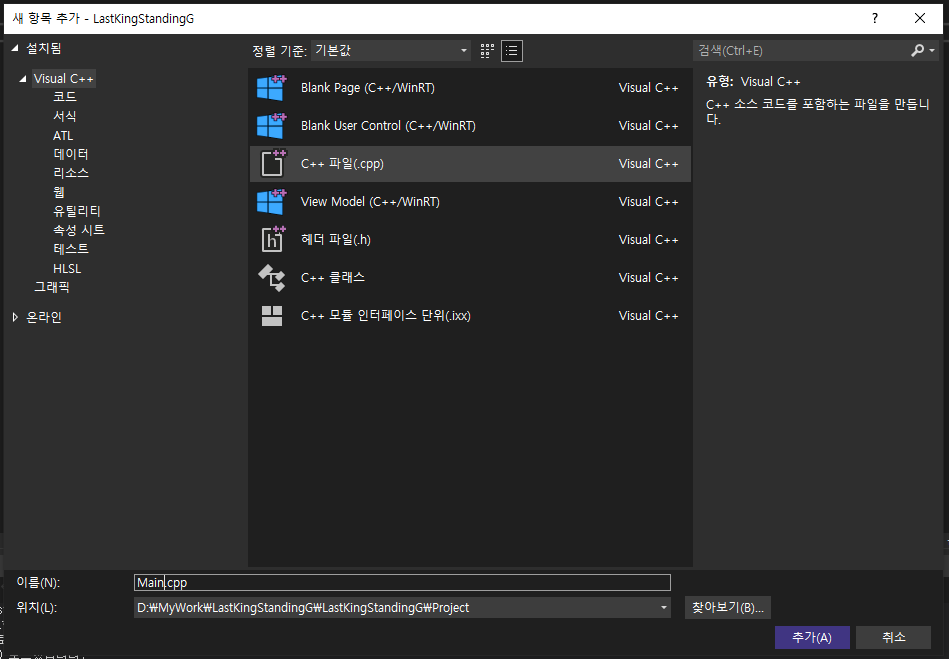This screenshot has width=949, height=659.
Task: Choose the C++ 모듈 인터페이스 단위(.ixx) icon
Action: (x=272, y=316)
